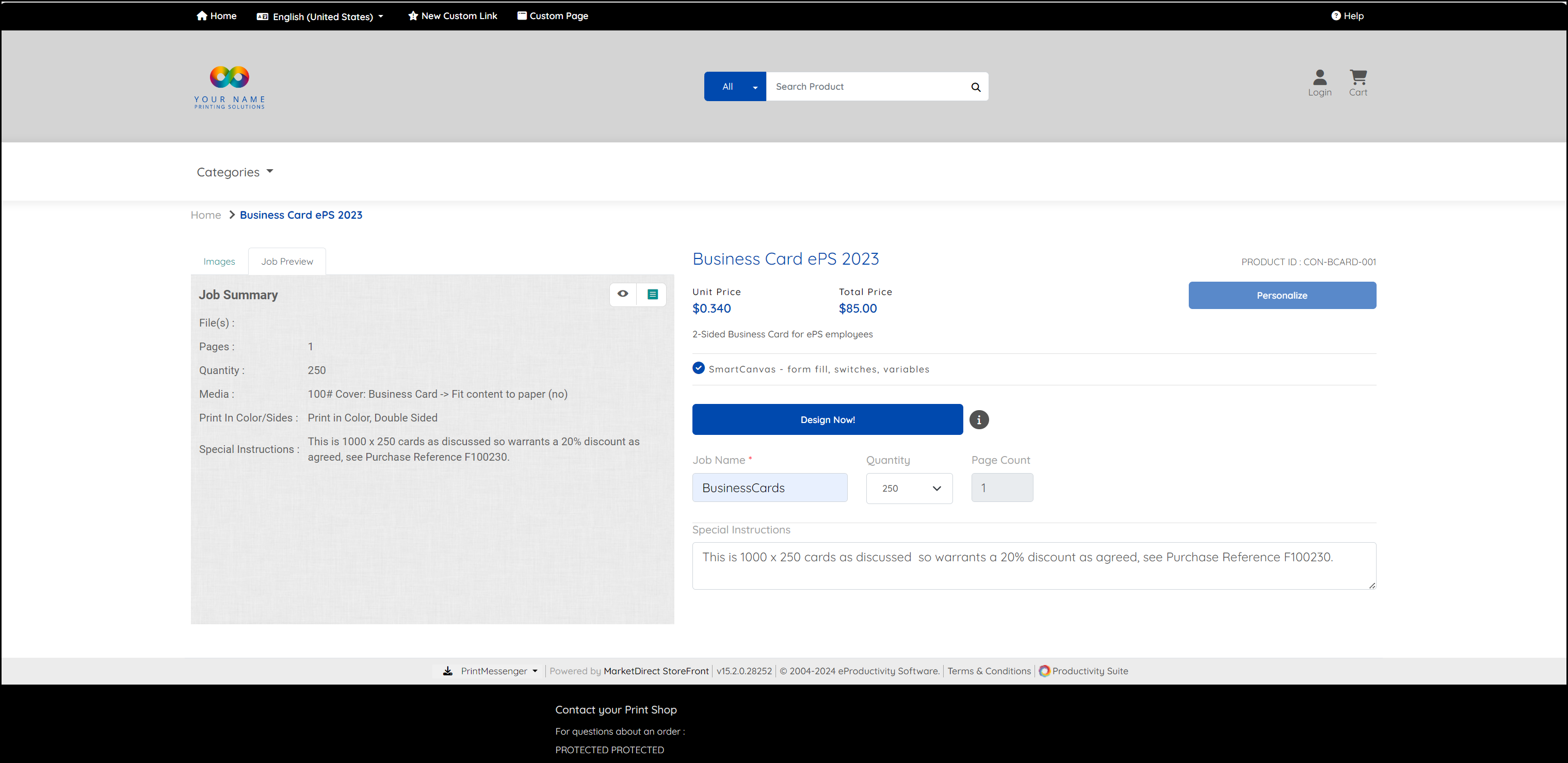1568x763 pixels.
Task: Open the Terms & Conditions link
Action: point(989,671)
